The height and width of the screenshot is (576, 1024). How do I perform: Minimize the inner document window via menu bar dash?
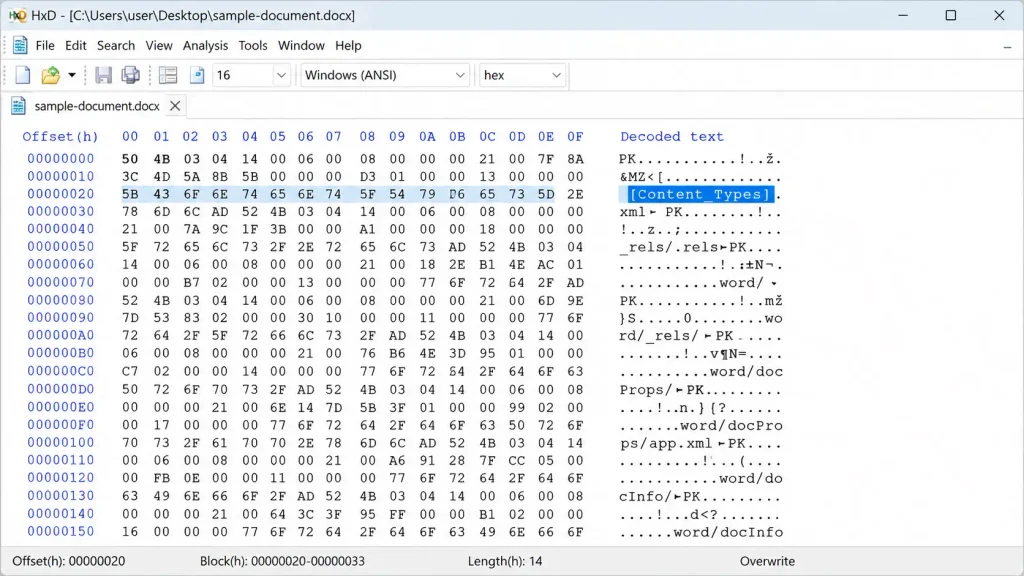(1007, 46)
